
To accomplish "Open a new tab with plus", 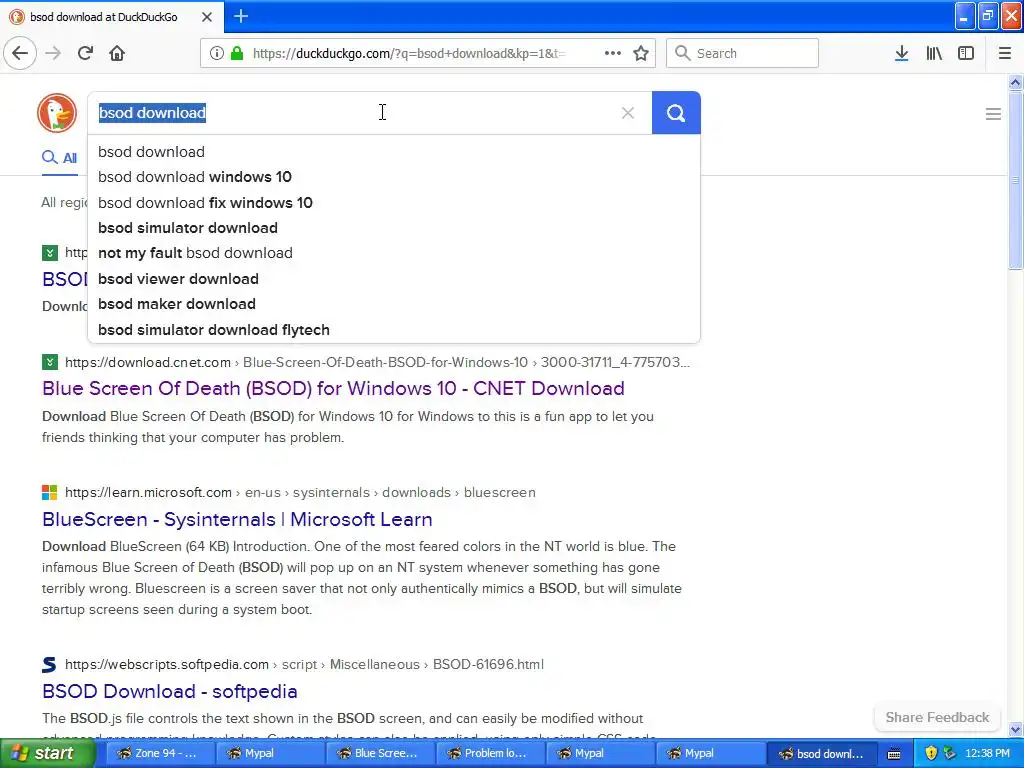I will click(241, 16).
